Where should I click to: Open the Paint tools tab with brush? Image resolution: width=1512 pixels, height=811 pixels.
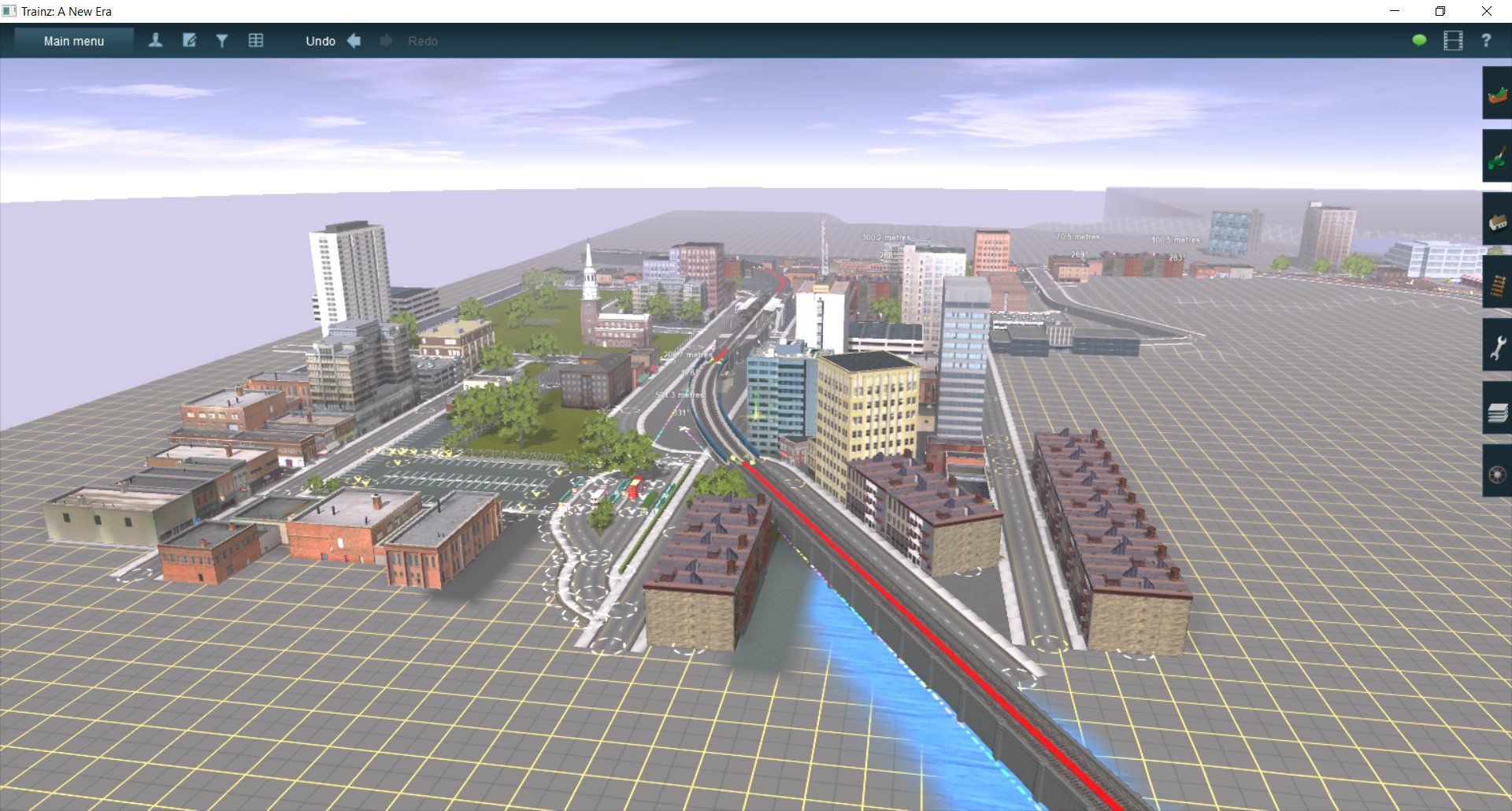click(1497, 157)
